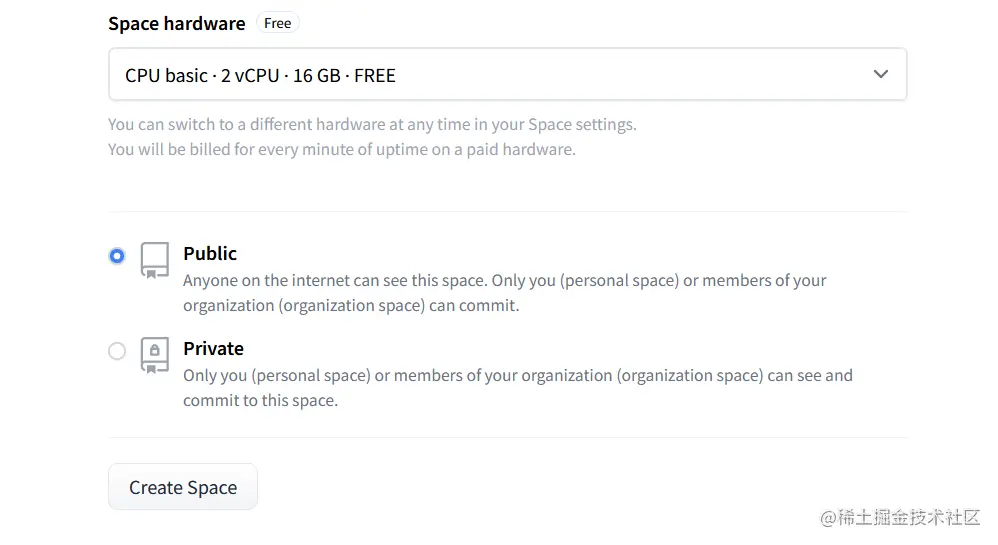This screenshot has height=545, width=998.
Task: Click the divider line above Create Space
Action: pos(507,438)
